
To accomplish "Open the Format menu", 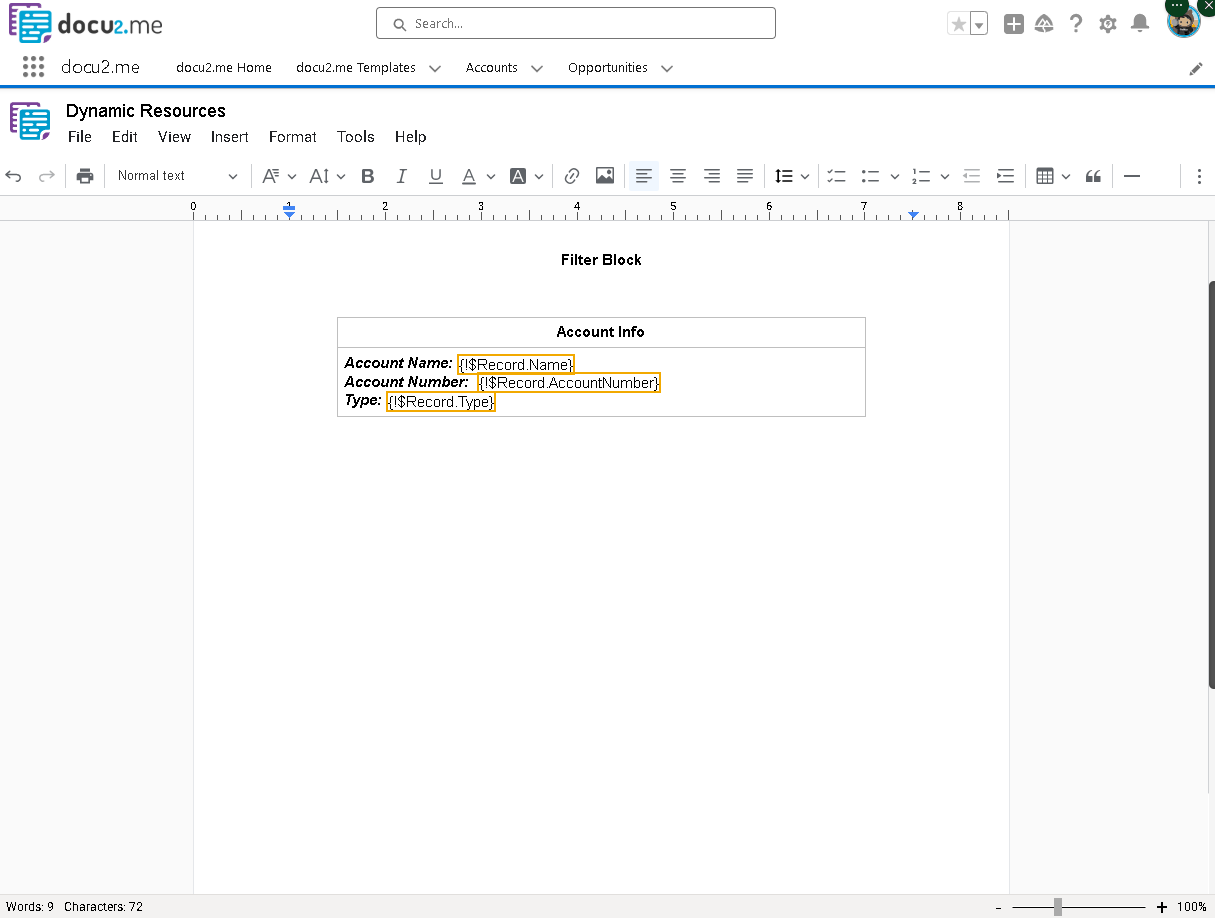I will coord(293,137).
